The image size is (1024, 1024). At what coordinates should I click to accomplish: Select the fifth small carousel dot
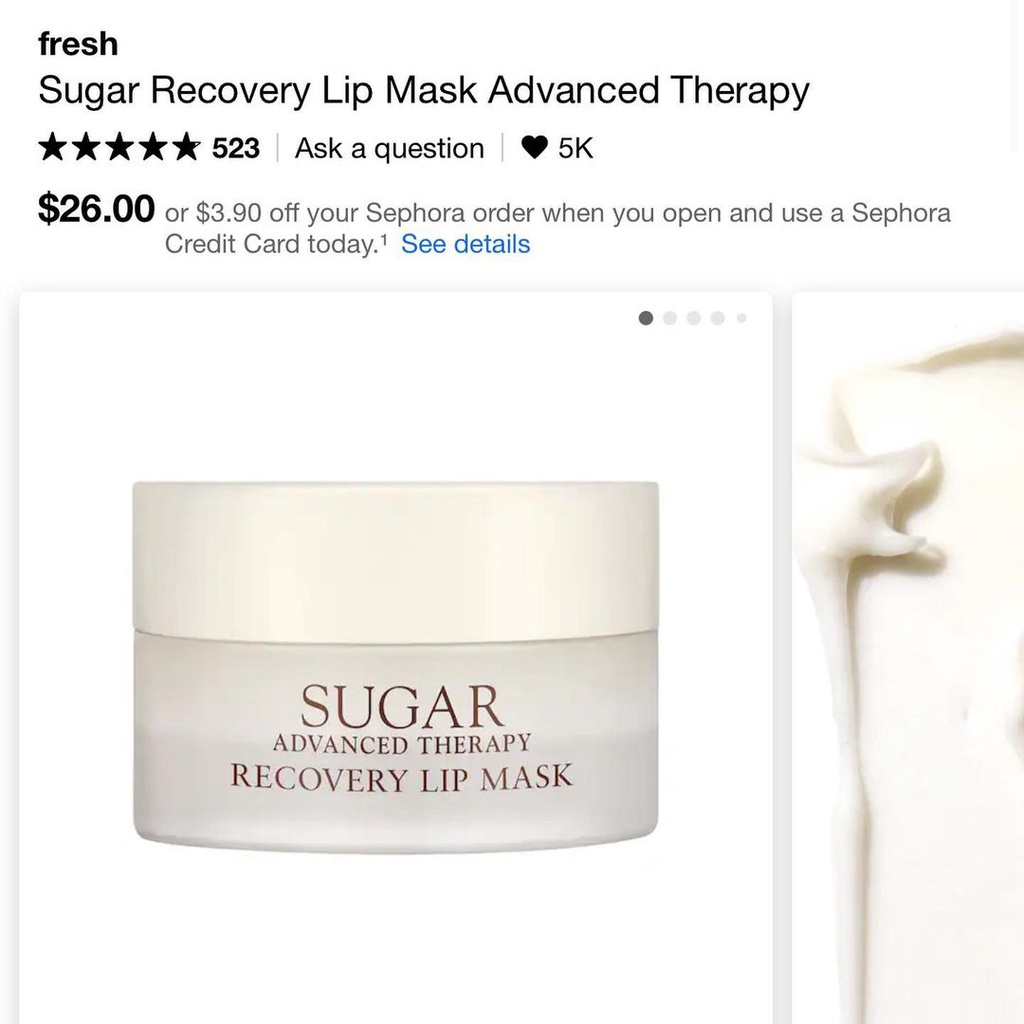point(741,318)
